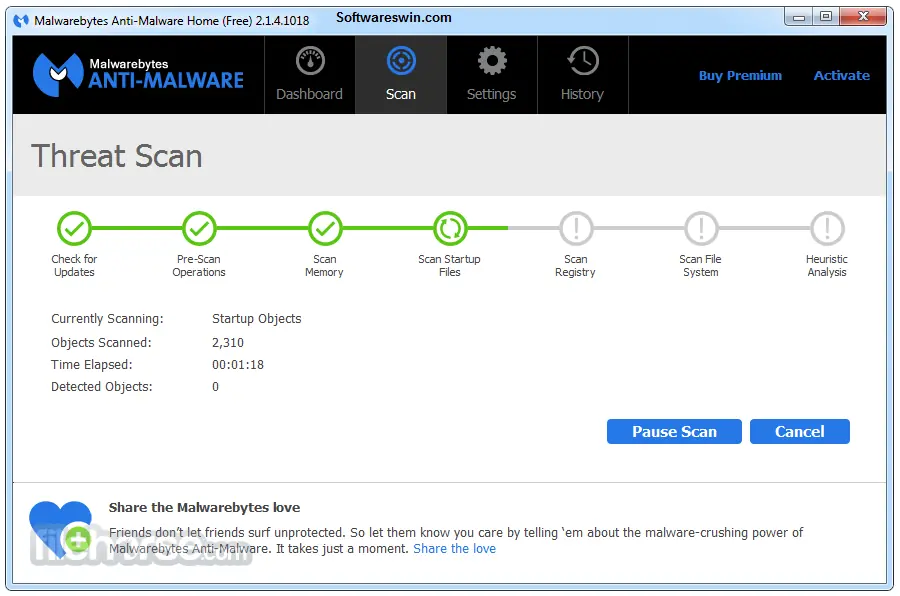Pause the running scan
900x596 pixels.
point(674,431)
